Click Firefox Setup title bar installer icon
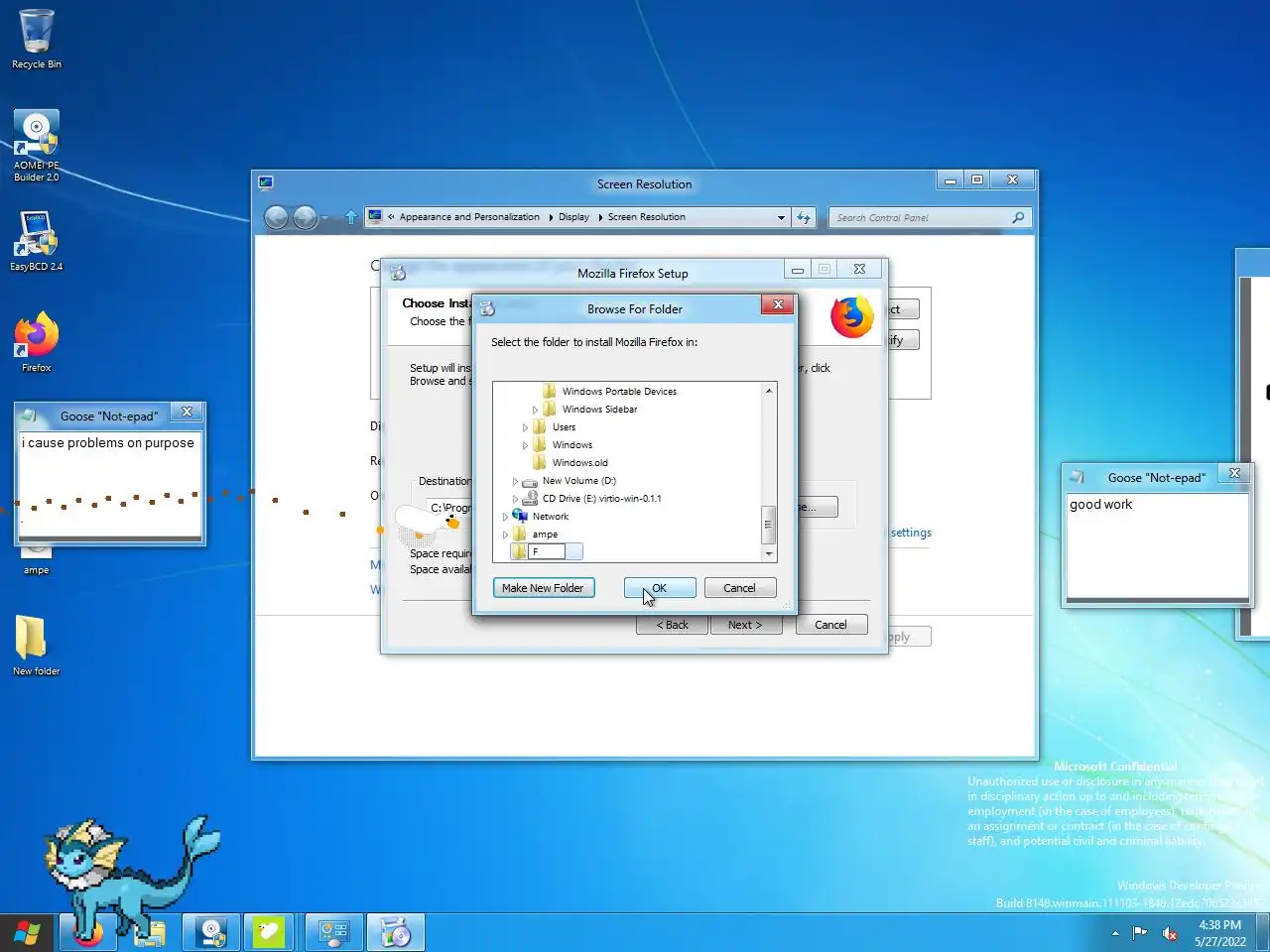 click(x=399, y=273)
